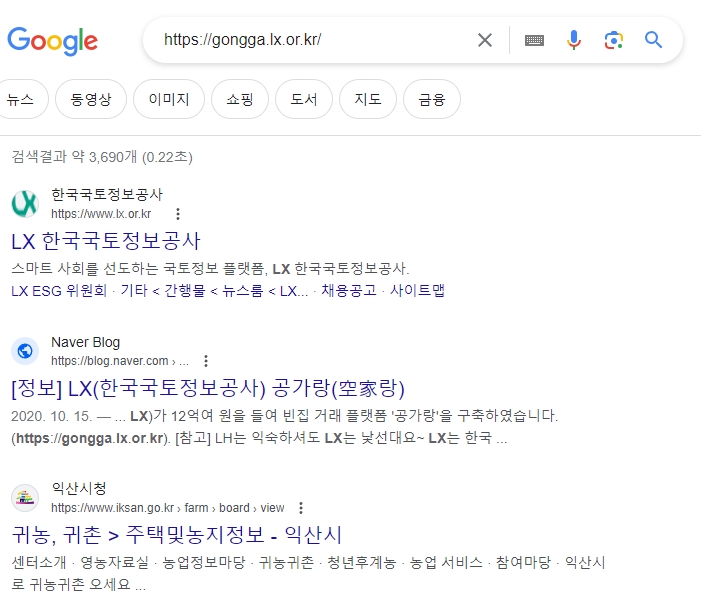Image resolution: width=701 pixels, height=613 pixels.
Task: Click the 익산시청 favicon icon
Action: click(x=25, y=498)
